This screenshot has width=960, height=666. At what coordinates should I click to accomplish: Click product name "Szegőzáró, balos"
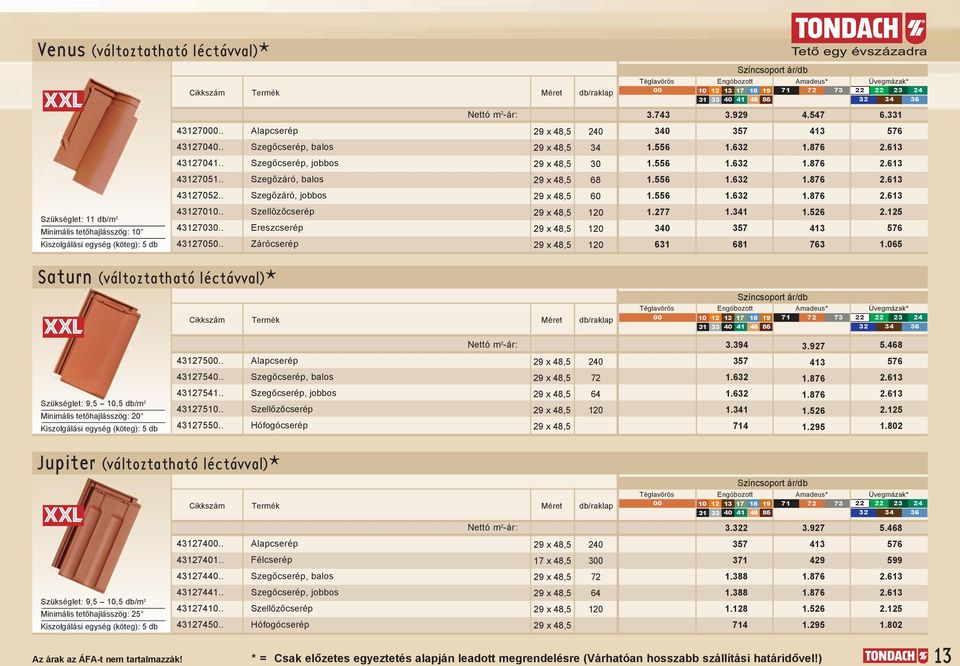click(287, 179)
